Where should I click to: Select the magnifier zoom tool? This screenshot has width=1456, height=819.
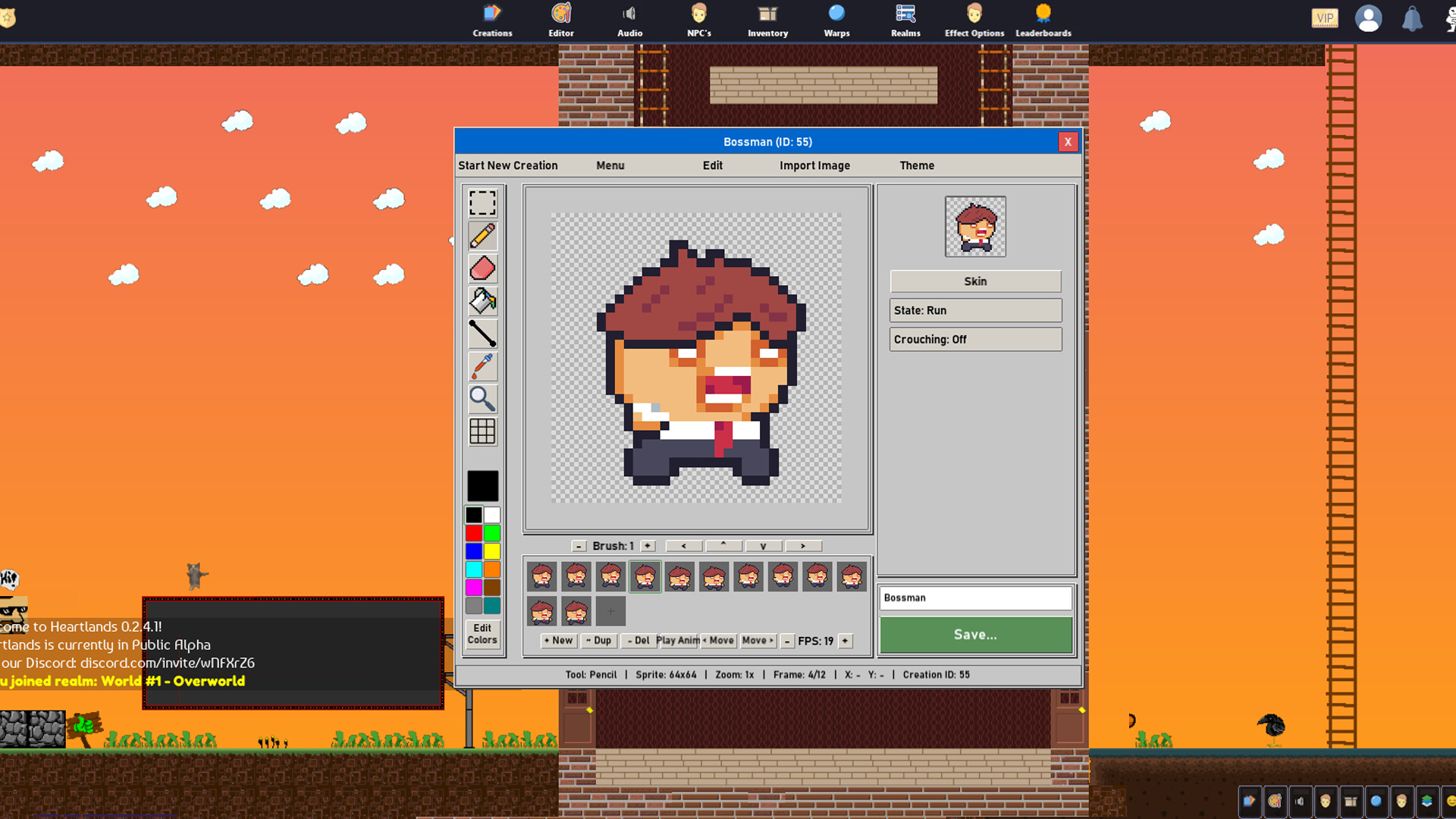(482, 399)
